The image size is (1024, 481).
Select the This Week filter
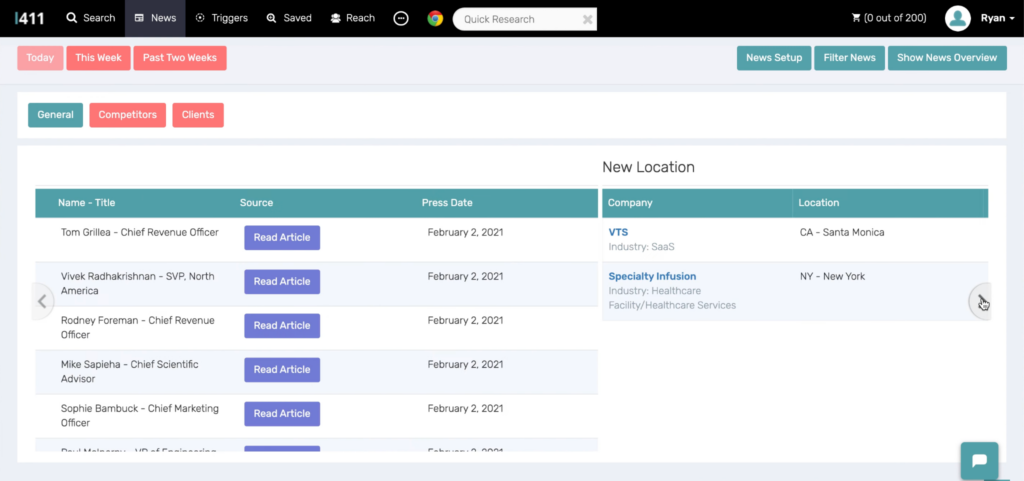coord(99,58)
